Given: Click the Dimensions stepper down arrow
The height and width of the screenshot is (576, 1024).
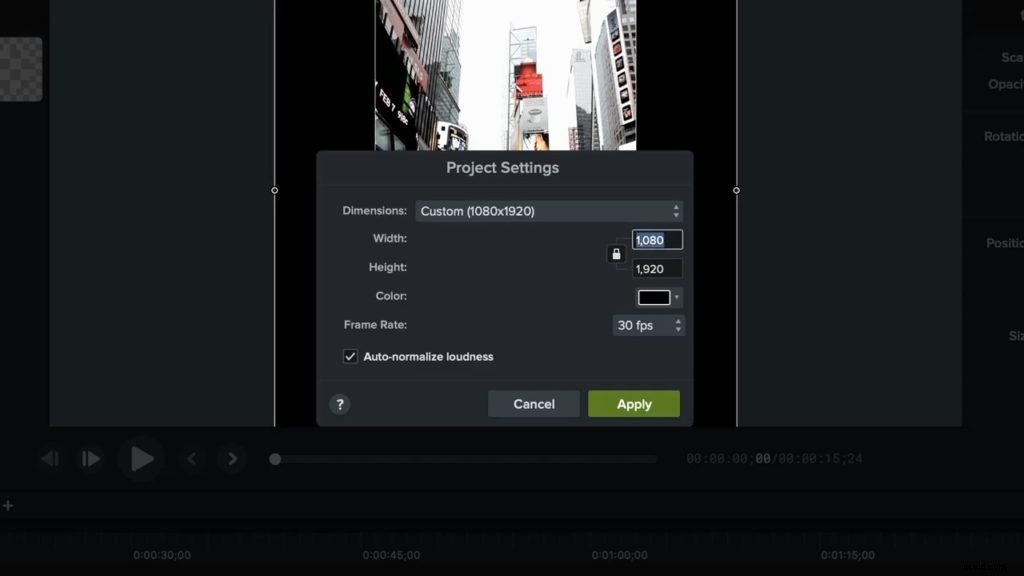Looking at the screenshot, I should pos(676,215).
